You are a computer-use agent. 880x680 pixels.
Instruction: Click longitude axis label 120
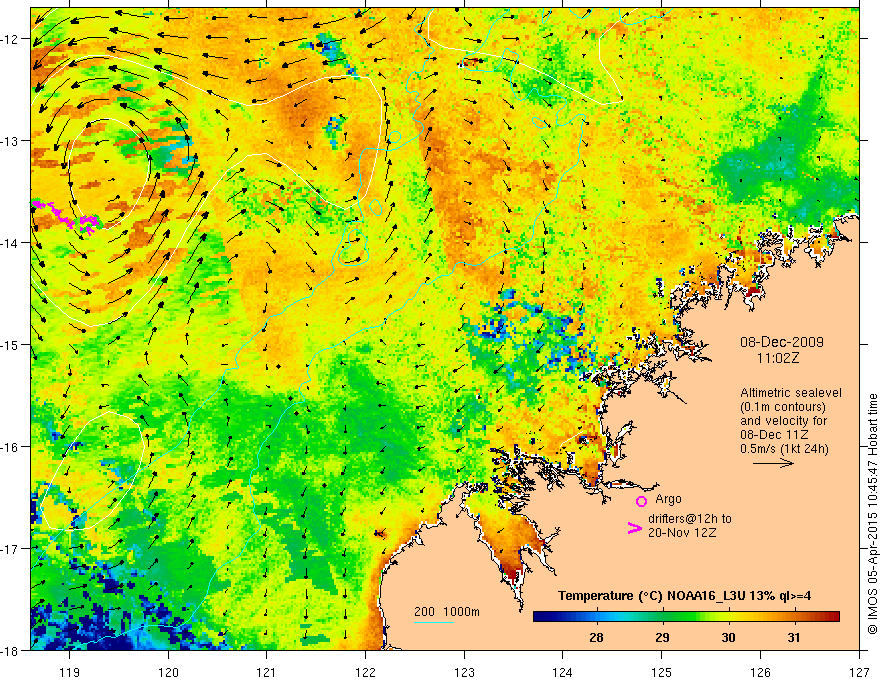[168, 672]
